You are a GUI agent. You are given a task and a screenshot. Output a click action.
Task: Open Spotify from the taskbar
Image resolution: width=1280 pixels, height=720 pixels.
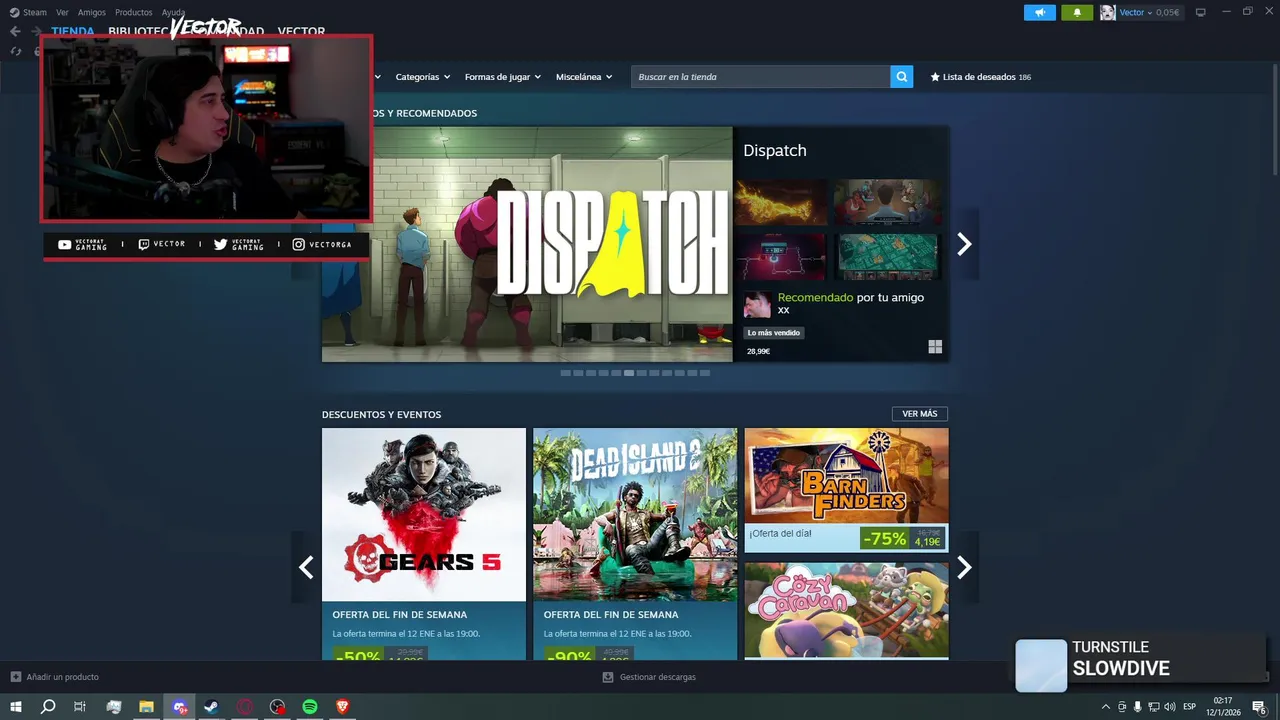click(x=310, y=707)
